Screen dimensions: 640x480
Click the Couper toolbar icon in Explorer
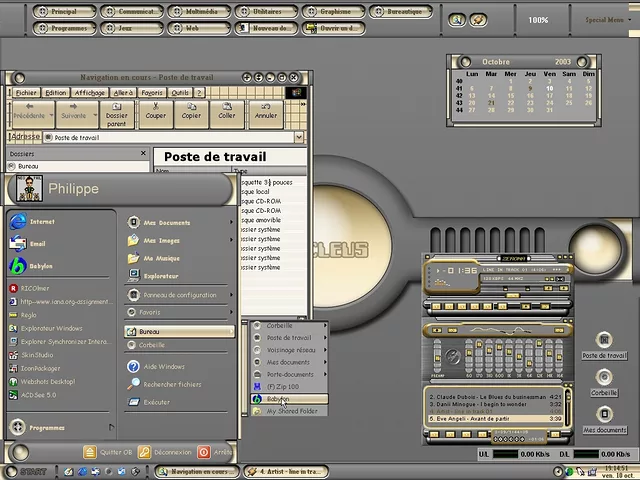click(155, 110)
